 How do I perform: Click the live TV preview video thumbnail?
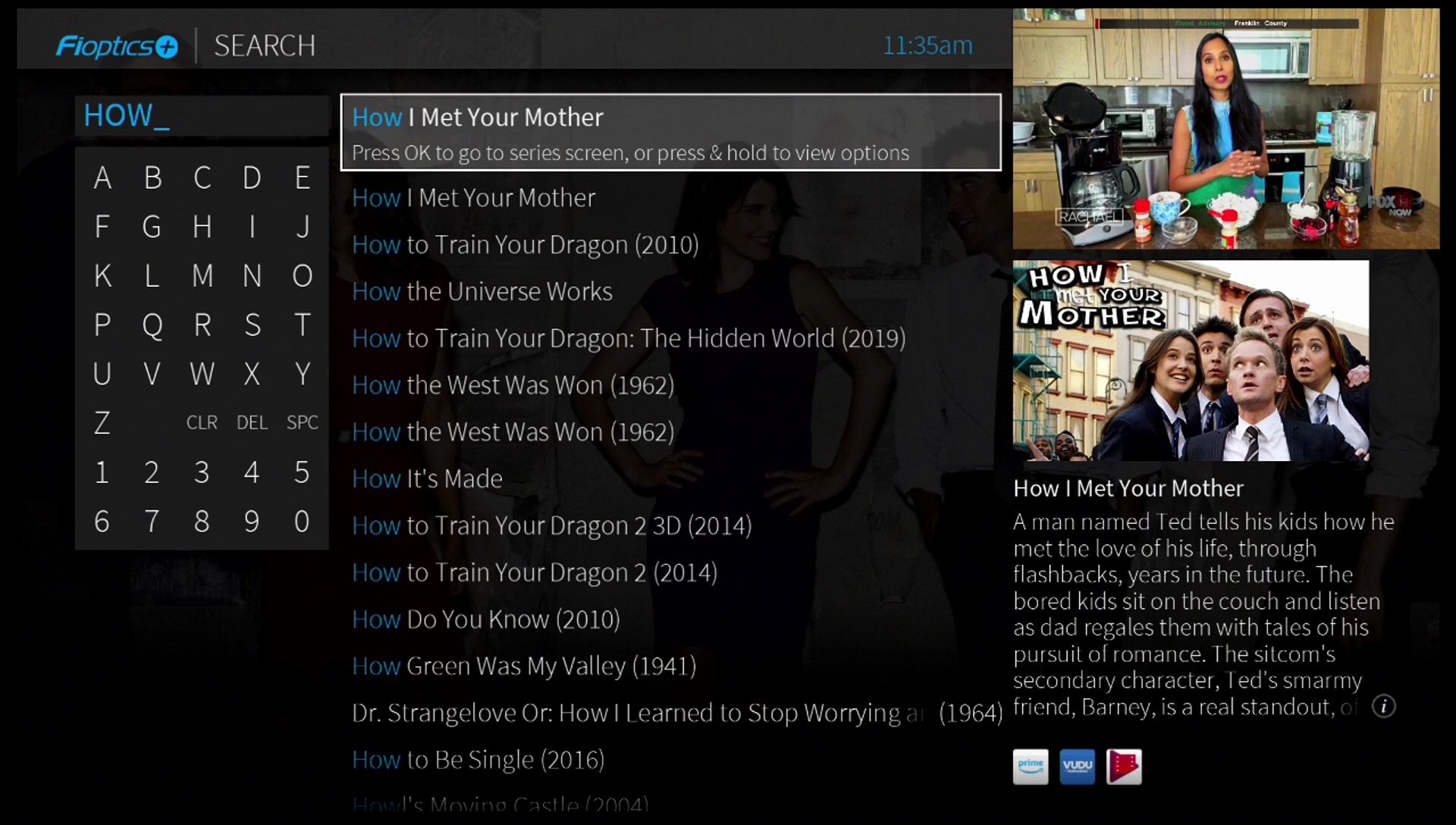tap(1226, 129)
